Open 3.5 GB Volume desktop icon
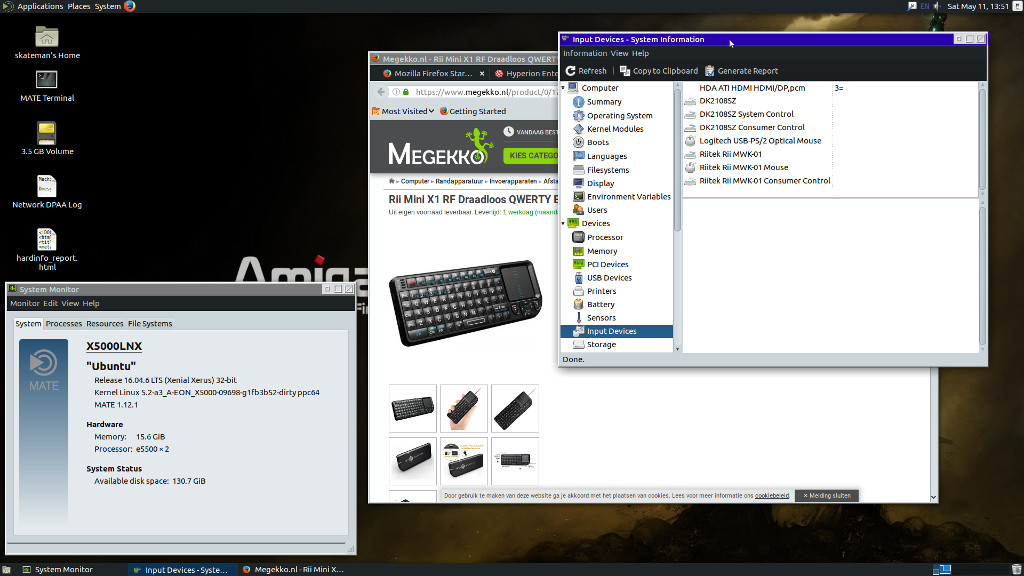 [46, 138]
